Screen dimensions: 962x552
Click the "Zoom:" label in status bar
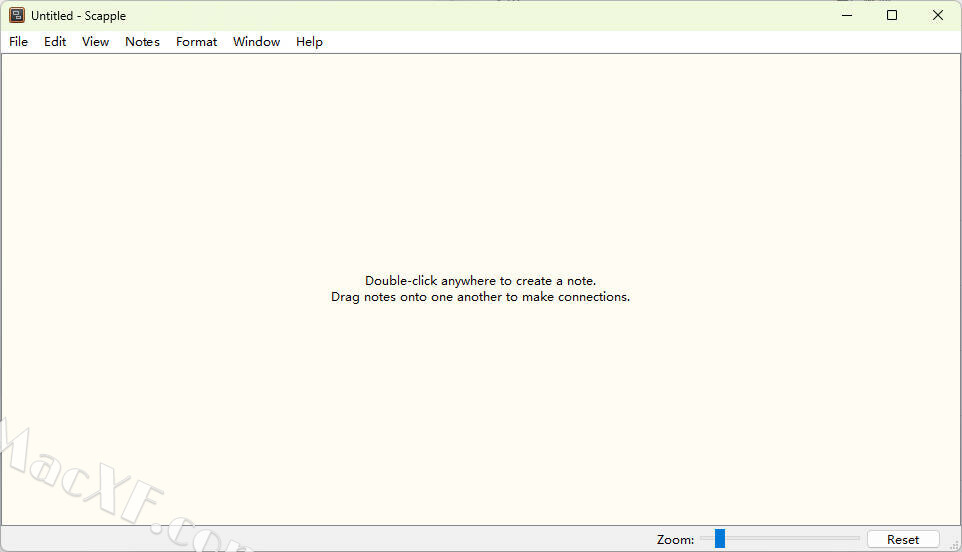675,540
